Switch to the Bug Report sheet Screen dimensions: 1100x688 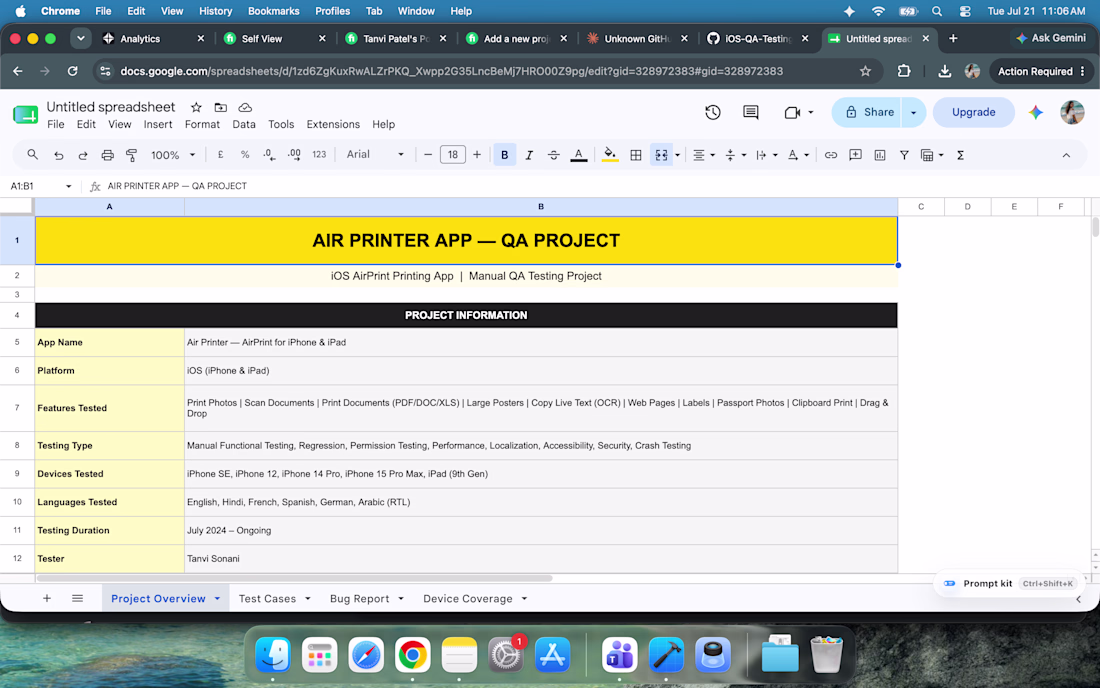(x=359, y=598)
